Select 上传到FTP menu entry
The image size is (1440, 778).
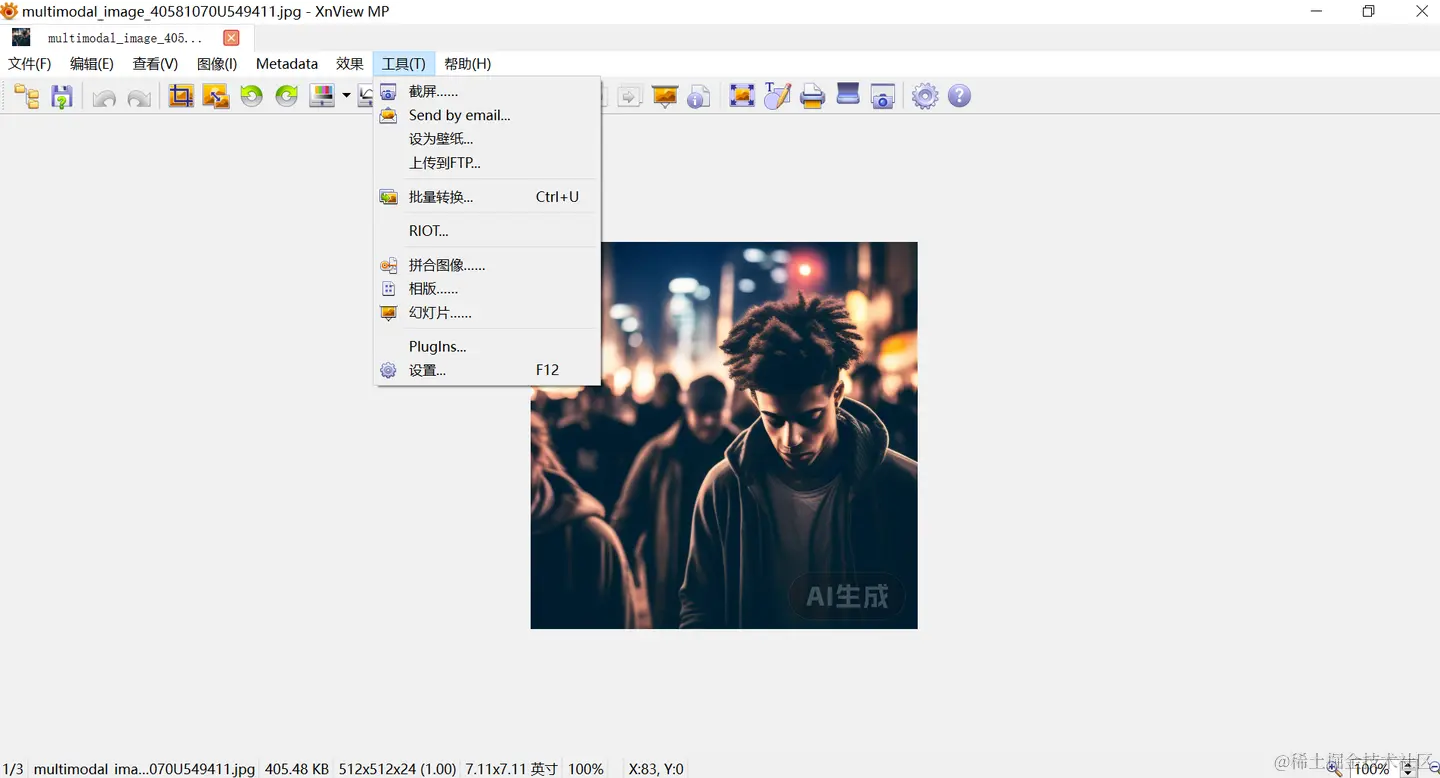487,163
